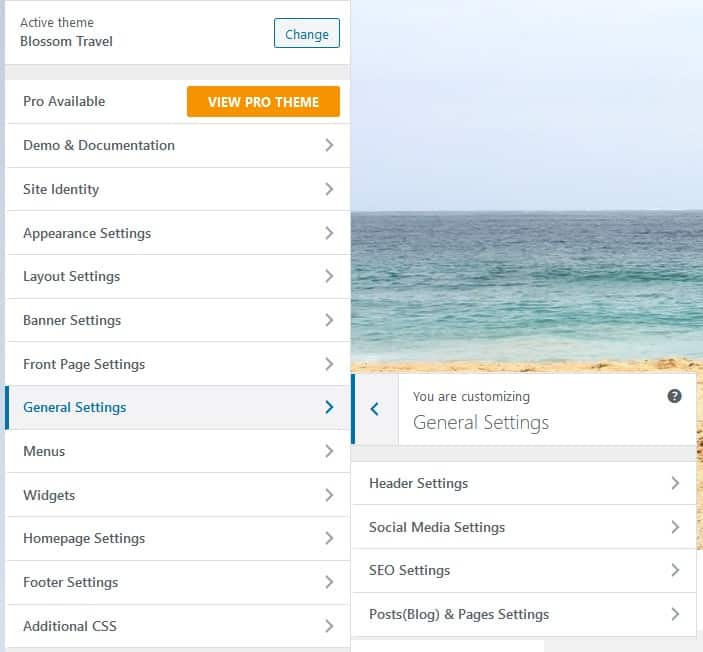Expand chevron next to Homepage Settings
This screenshot has height=652, width=703.
click(329, 538)
